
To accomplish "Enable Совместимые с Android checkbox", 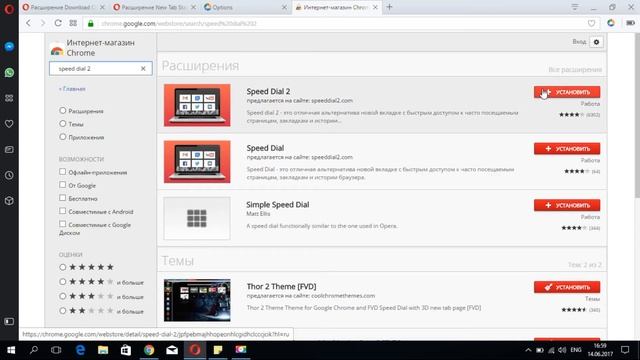I will [62, 211].
